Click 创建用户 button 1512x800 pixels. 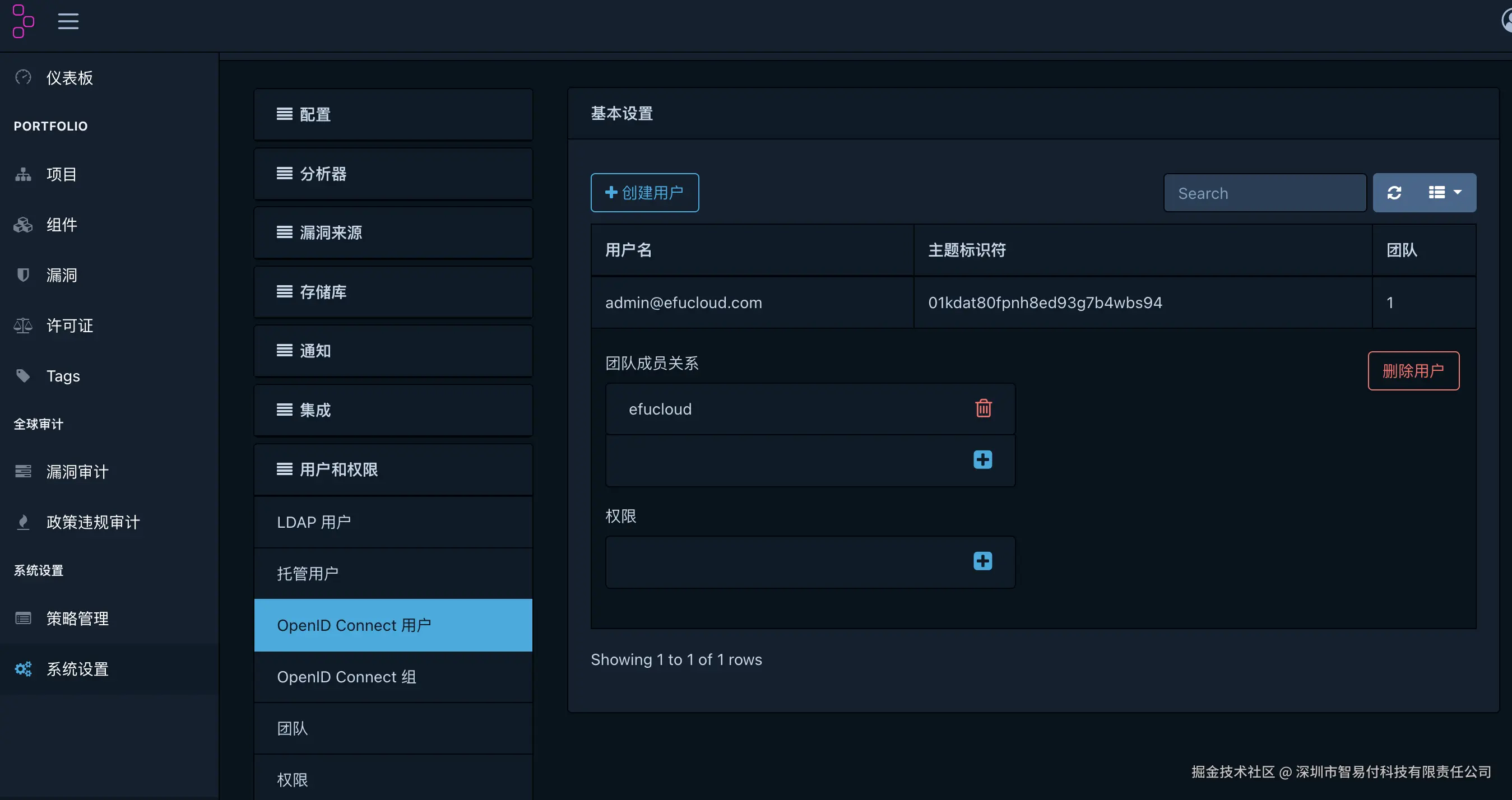pyautogui.click(x=644, y=193)
